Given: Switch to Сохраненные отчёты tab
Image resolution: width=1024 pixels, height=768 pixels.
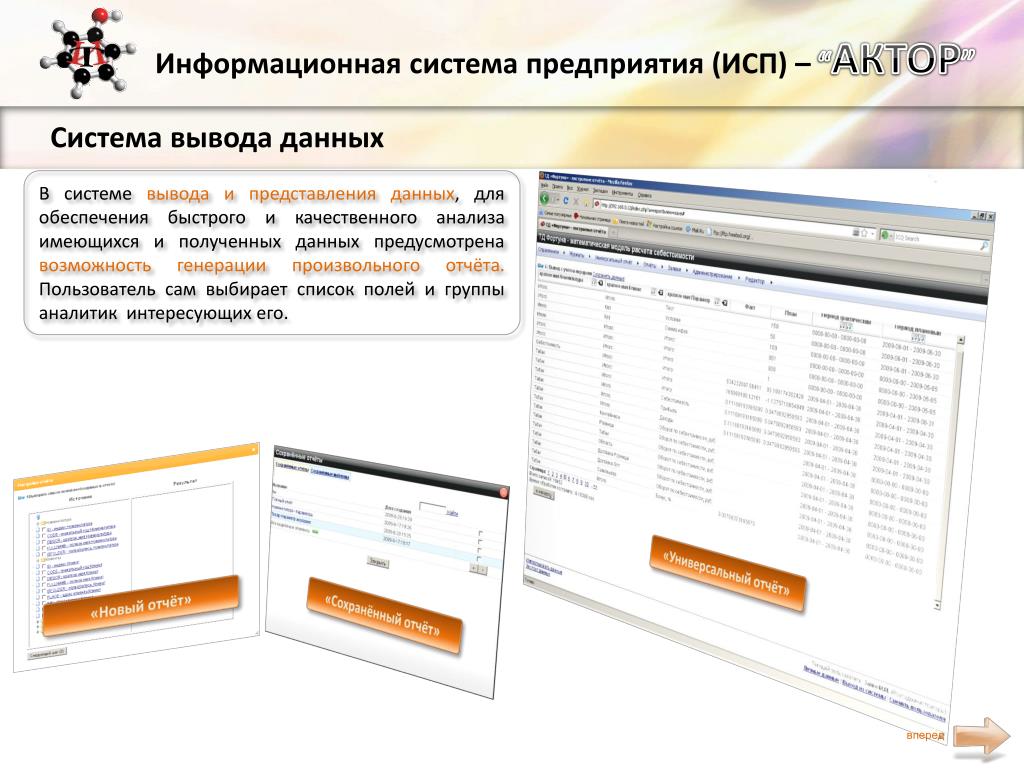Looking at the screenshot, I should pos(291,468).
